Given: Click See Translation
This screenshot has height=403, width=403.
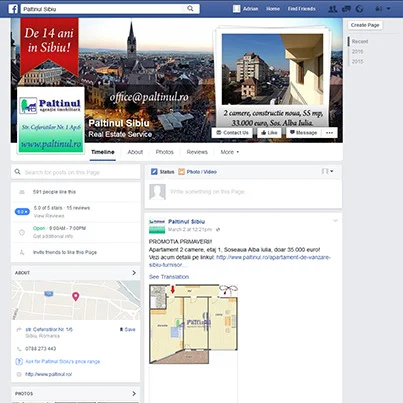Looking at the screenshot, I should click(x=169, y=277).
